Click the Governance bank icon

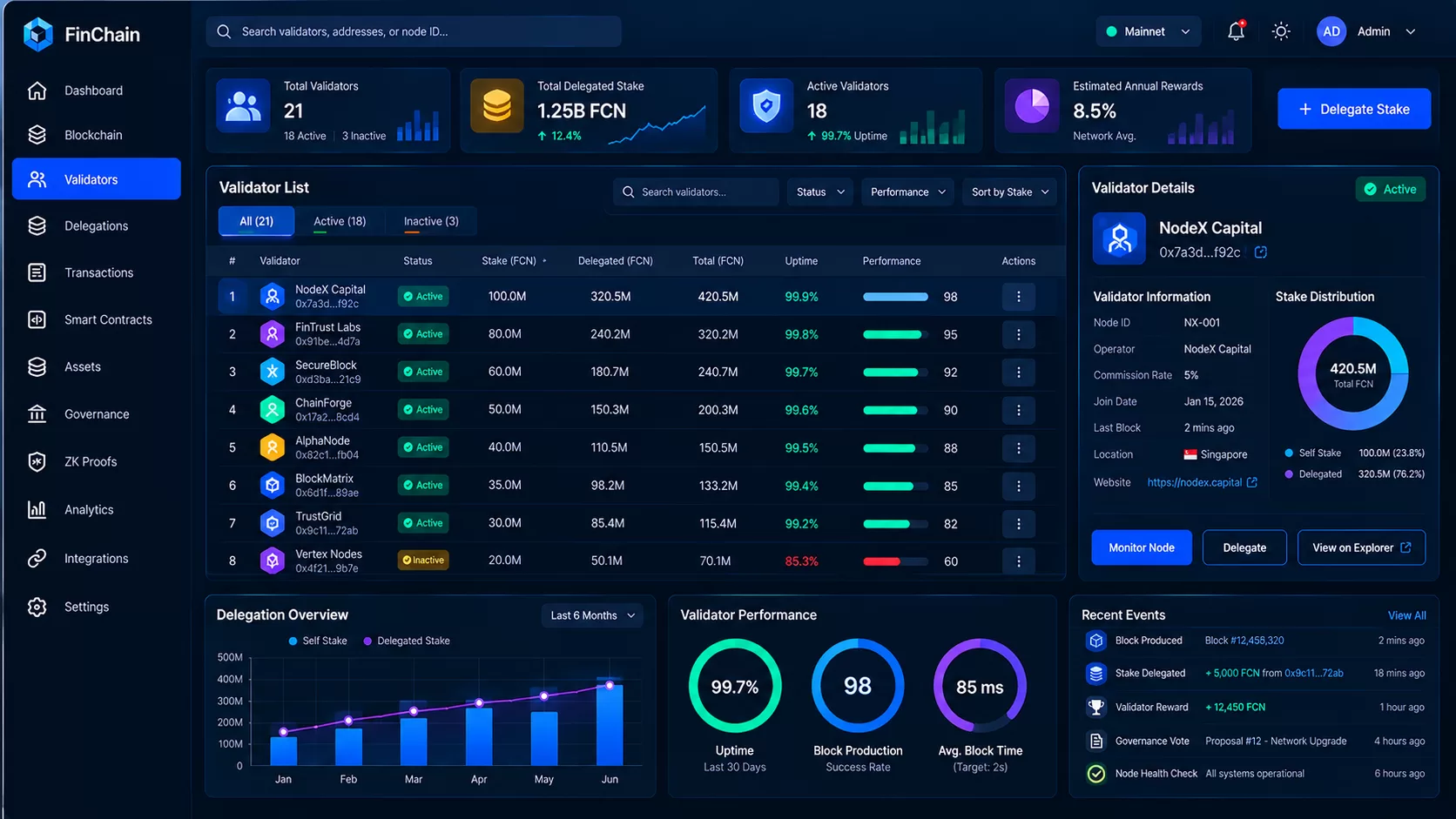tap(37, 414)
